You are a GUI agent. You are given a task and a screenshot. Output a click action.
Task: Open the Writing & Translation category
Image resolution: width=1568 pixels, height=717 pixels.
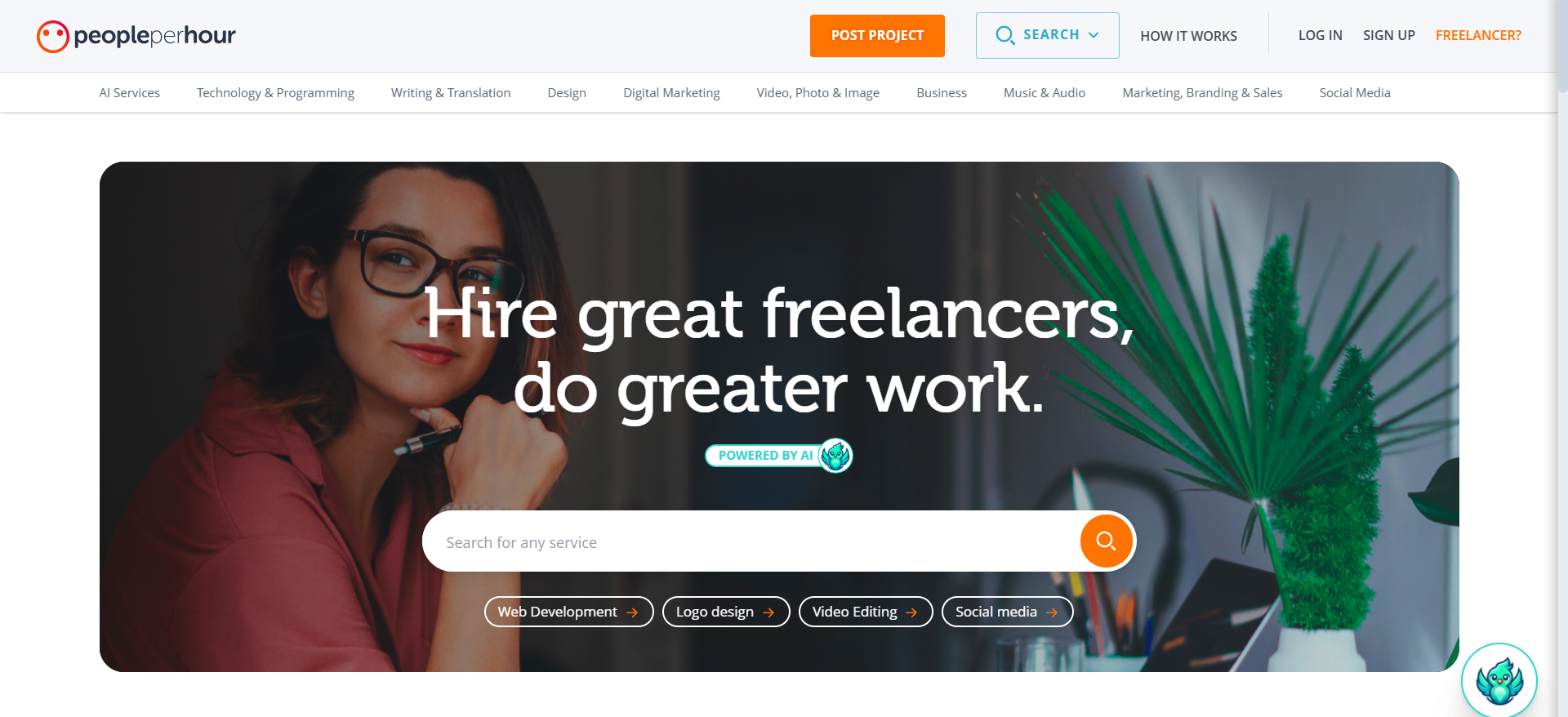click(451, 92)
